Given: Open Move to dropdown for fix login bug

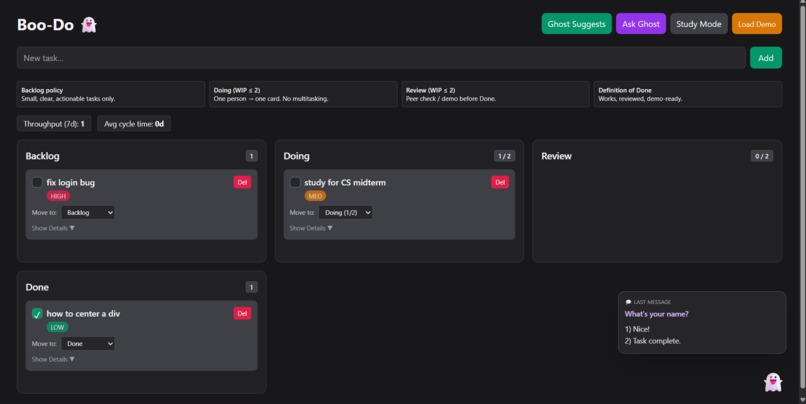Looking at the screenshot, I should click(x=88, y=212).
